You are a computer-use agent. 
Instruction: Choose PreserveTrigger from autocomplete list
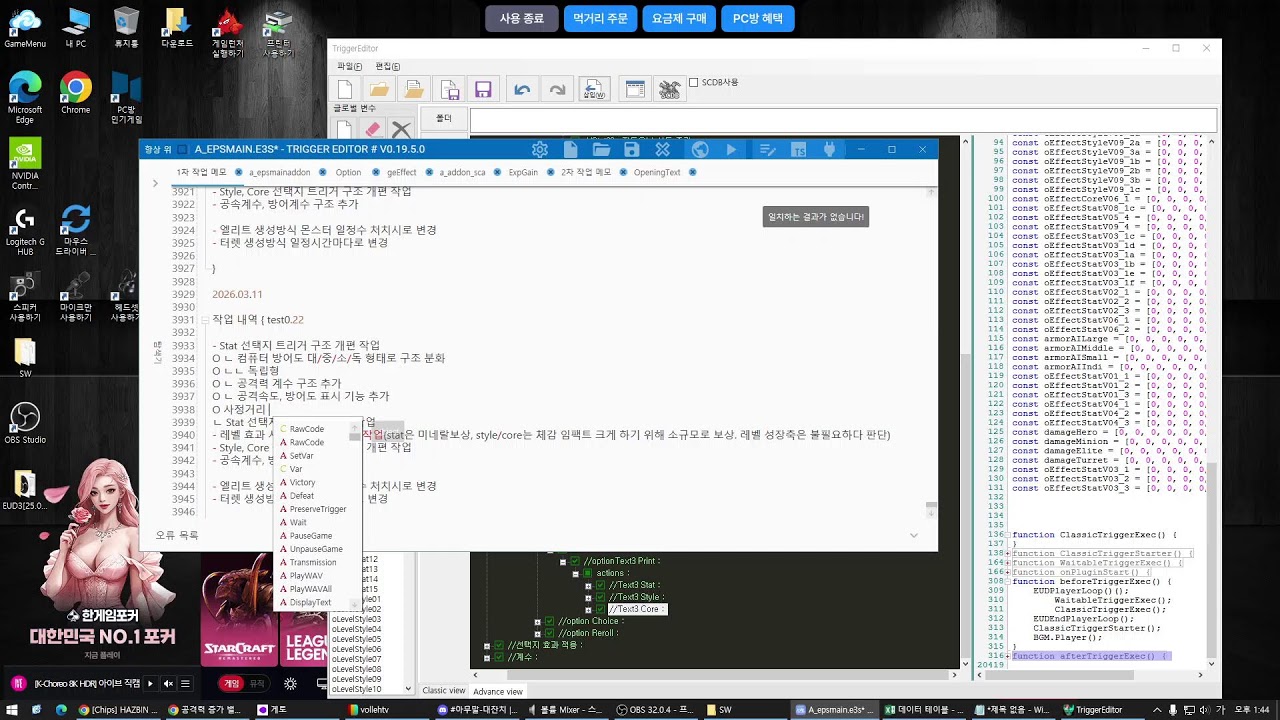[318, 509]
